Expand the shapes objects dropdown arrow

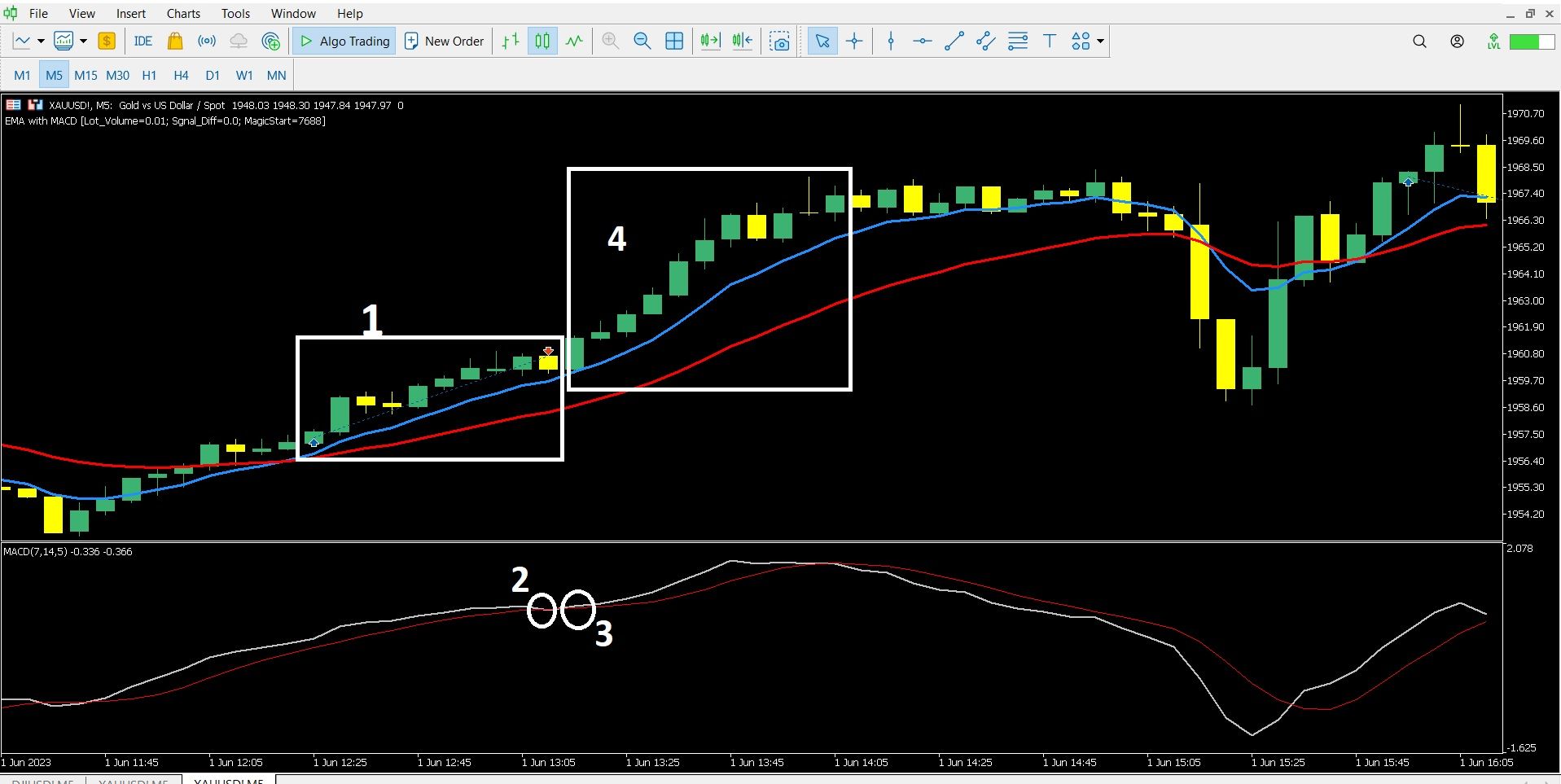coord(1100,41)
